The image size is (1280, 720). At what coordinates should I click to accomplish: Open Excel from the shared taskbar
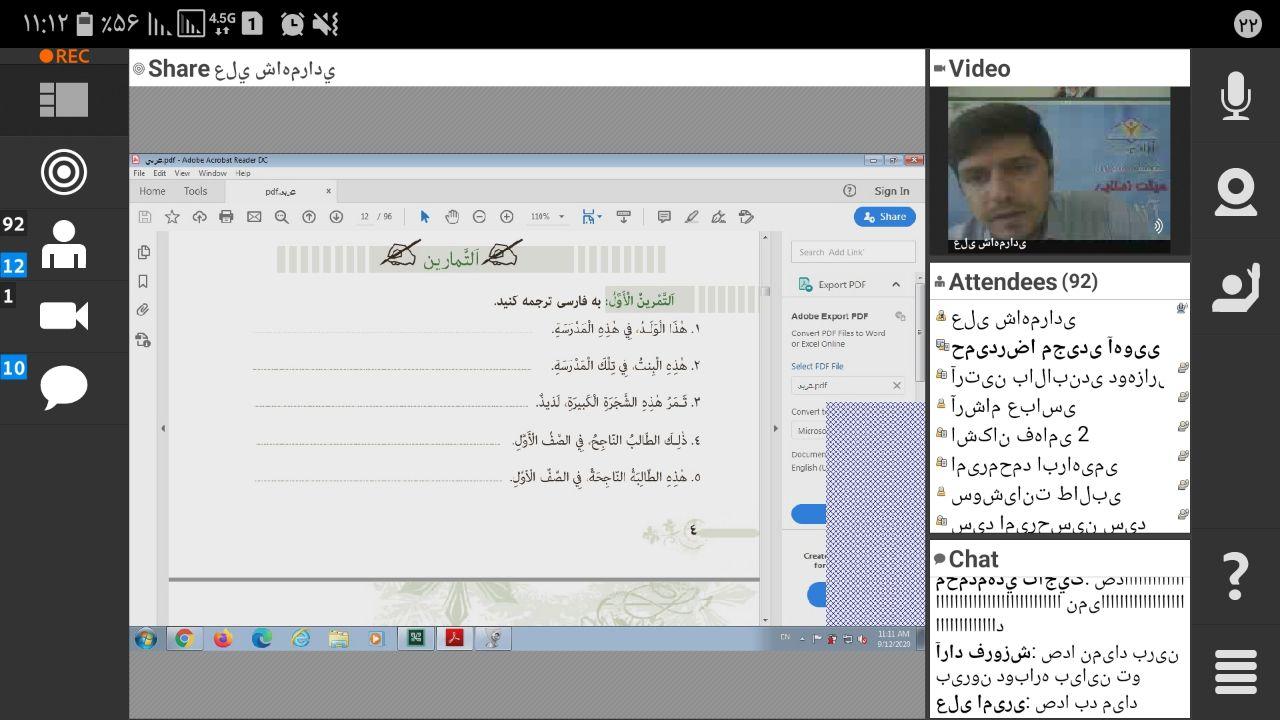pyautogui.click(x=415, y=638)
